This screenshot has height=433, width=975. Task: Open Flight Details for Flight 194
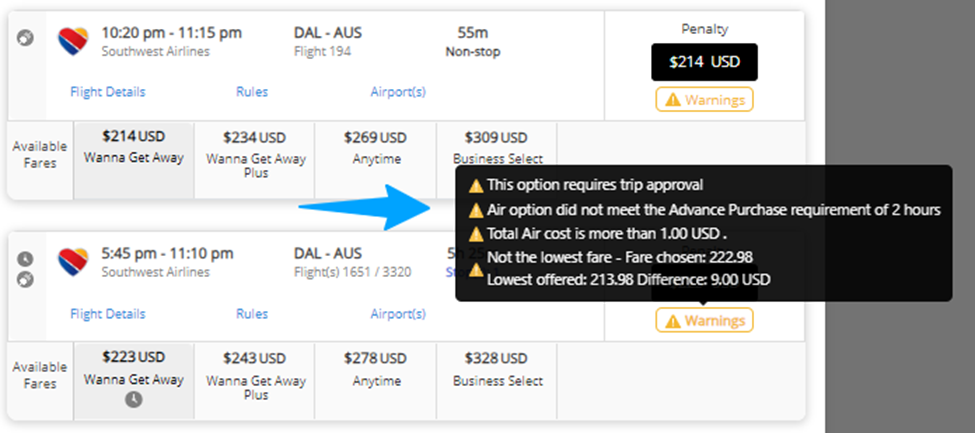(x=108, y=92)
